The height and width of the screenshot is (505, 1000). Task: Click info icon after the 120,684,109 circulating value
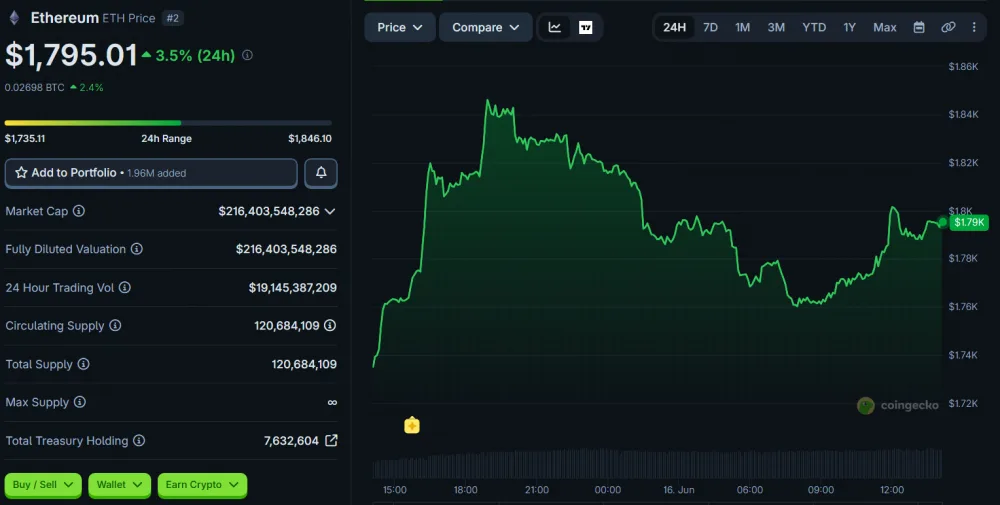330,326
